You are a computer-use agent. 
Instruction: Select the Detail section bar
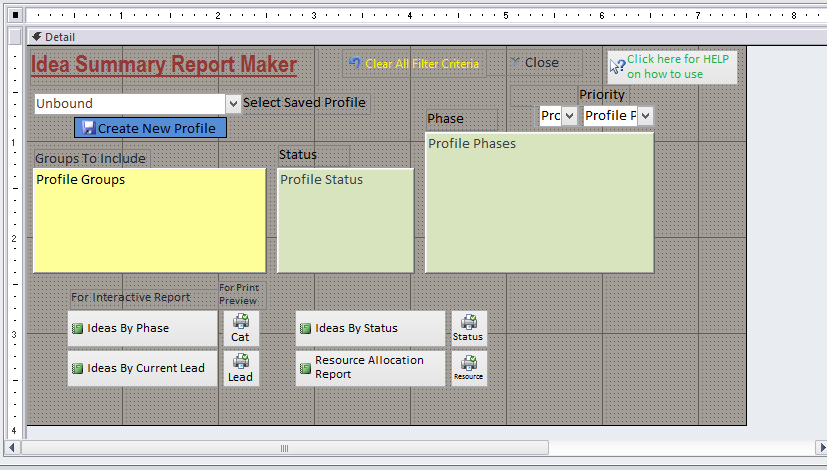pos(427,37)
